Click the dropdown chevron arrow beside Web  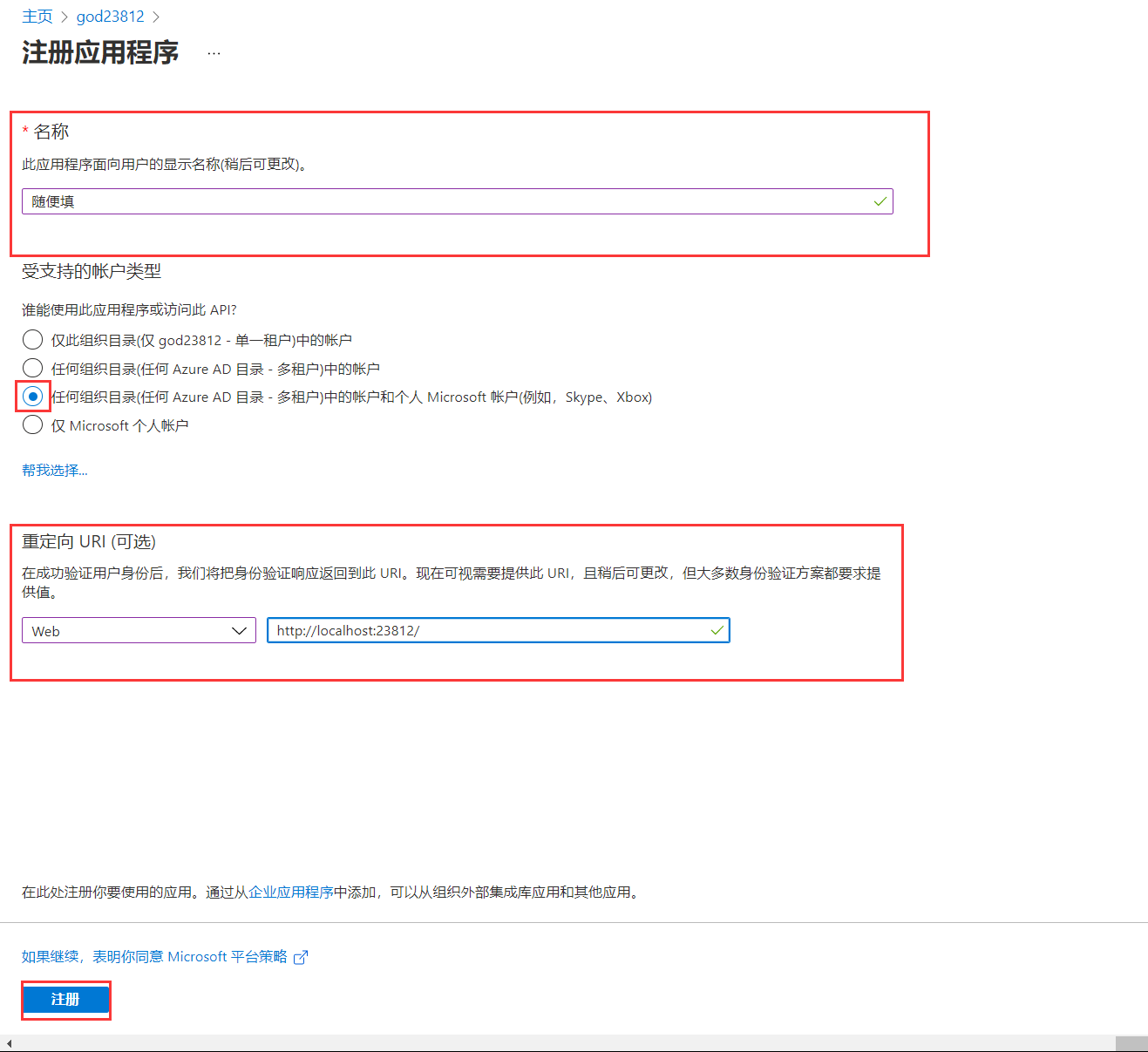tap(239, 630)
